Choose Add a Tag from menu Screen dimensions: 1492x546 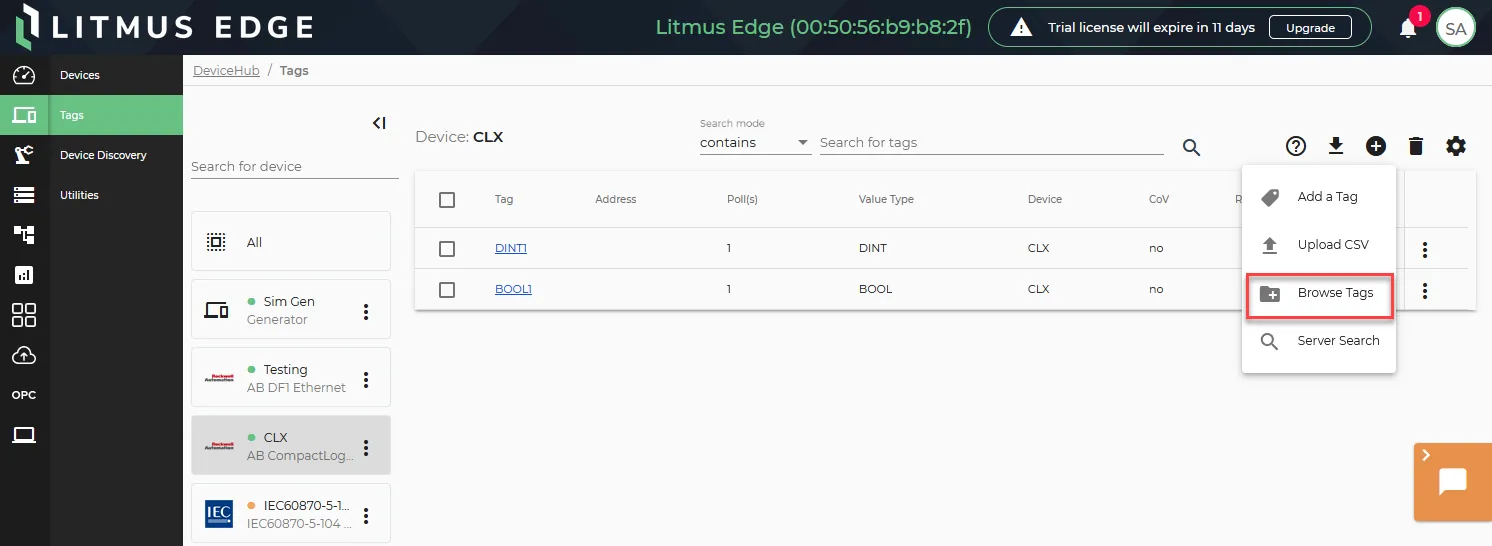(x=1319, y=197)
